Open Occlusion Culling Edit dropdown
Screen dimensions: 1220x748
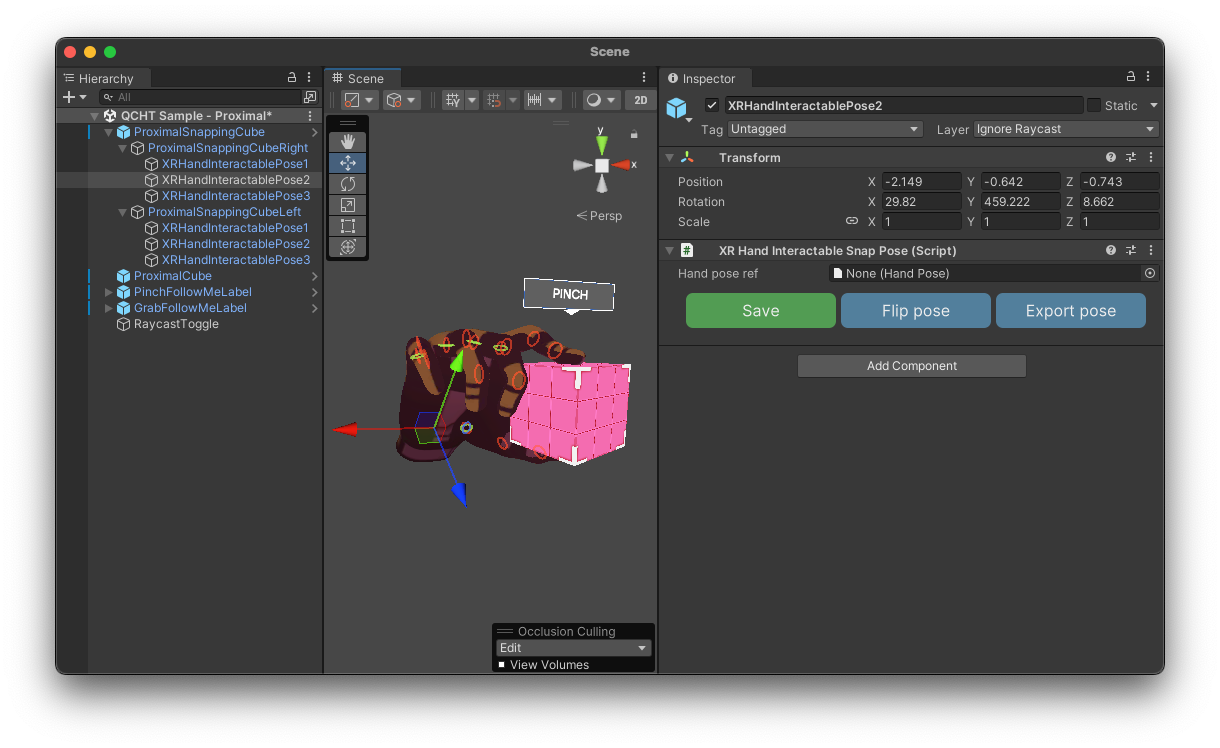click(574, 648)
